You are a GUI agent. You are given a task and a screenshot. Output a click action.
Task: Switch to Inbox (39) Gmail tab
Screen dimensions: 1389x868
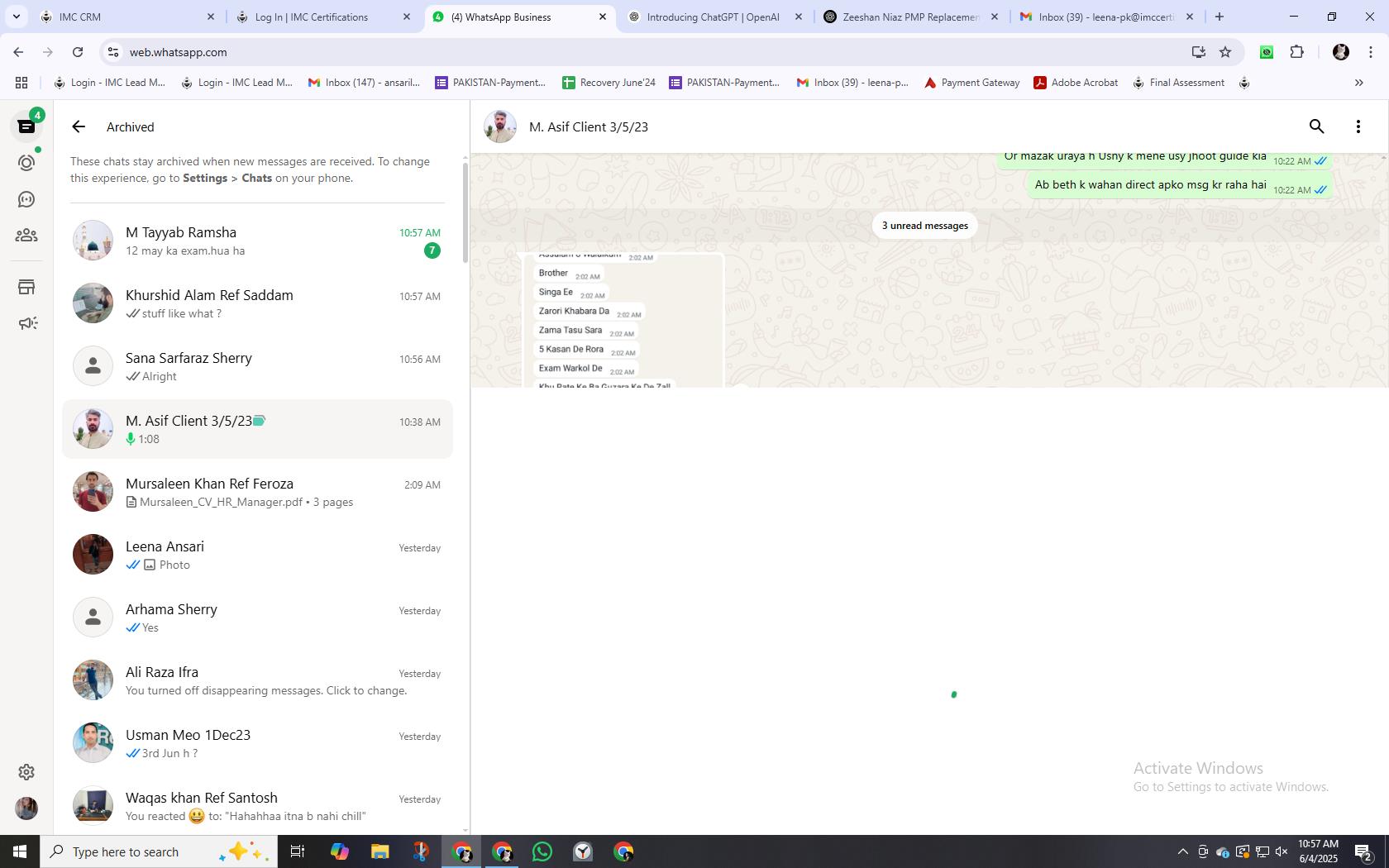pyautogui.click(x=1107, y=17)
